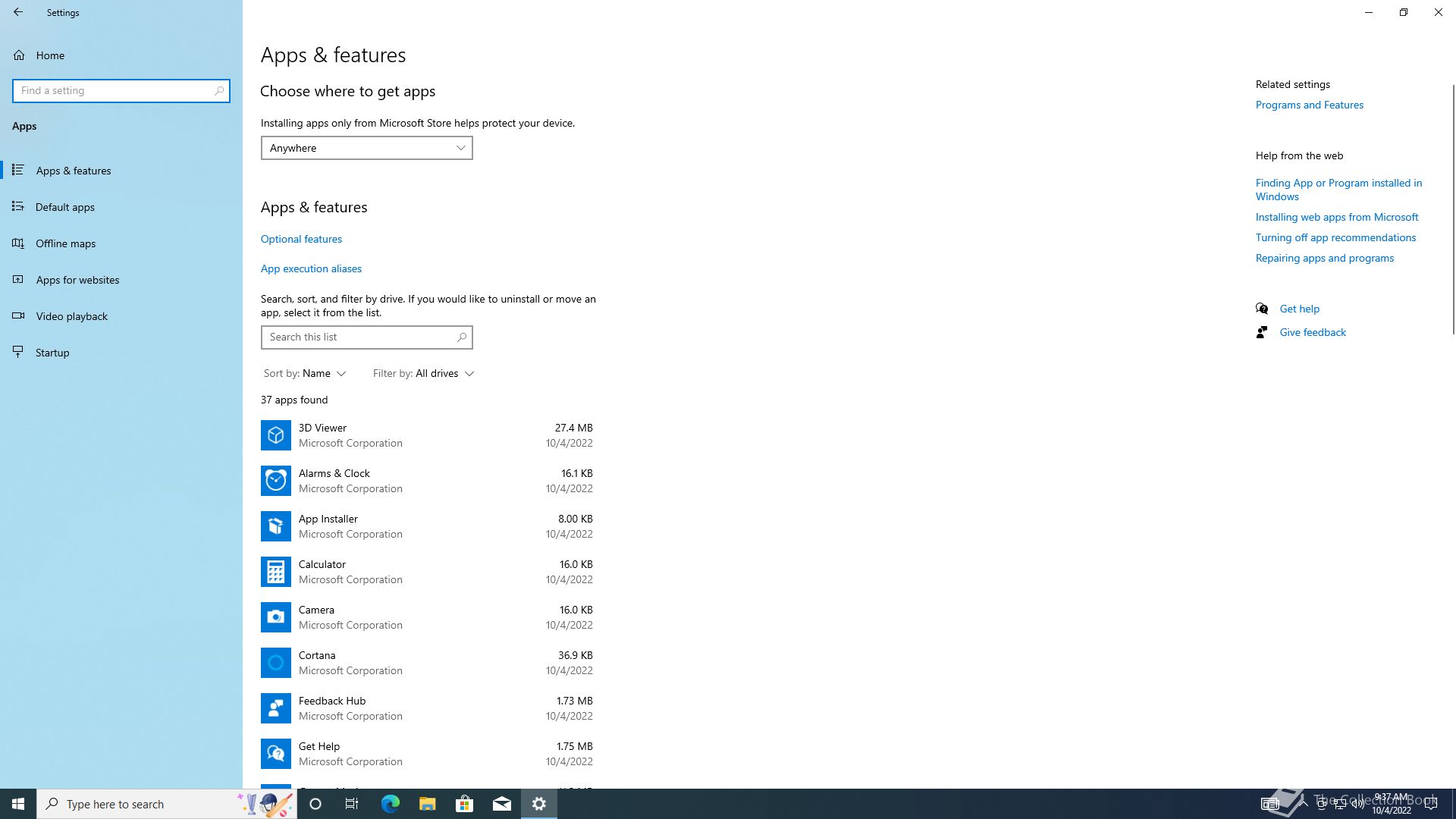Viewport: 1456px width, 819px height.
Task: Open Video playback settings
Action: [x=121, y=316]
